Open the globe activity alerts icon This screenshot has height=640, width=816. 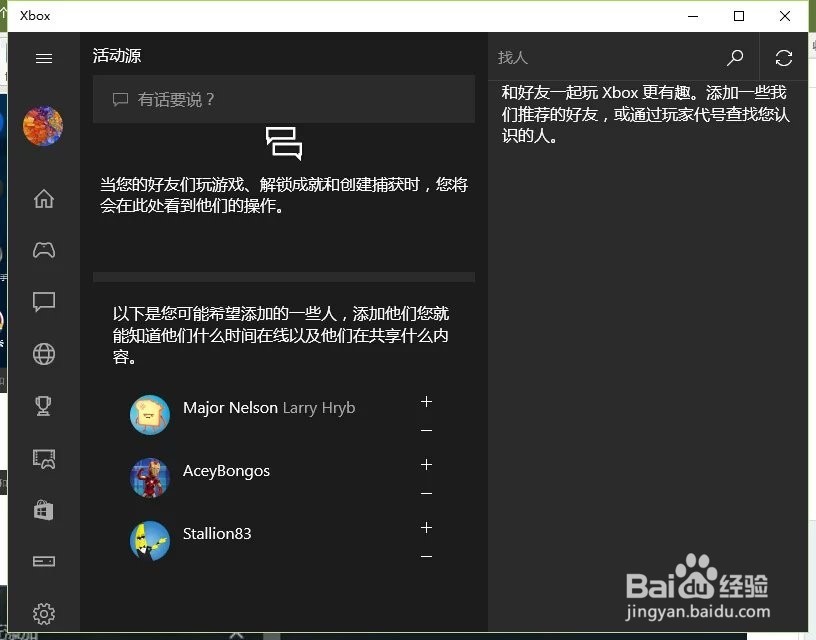coord(44,354)
